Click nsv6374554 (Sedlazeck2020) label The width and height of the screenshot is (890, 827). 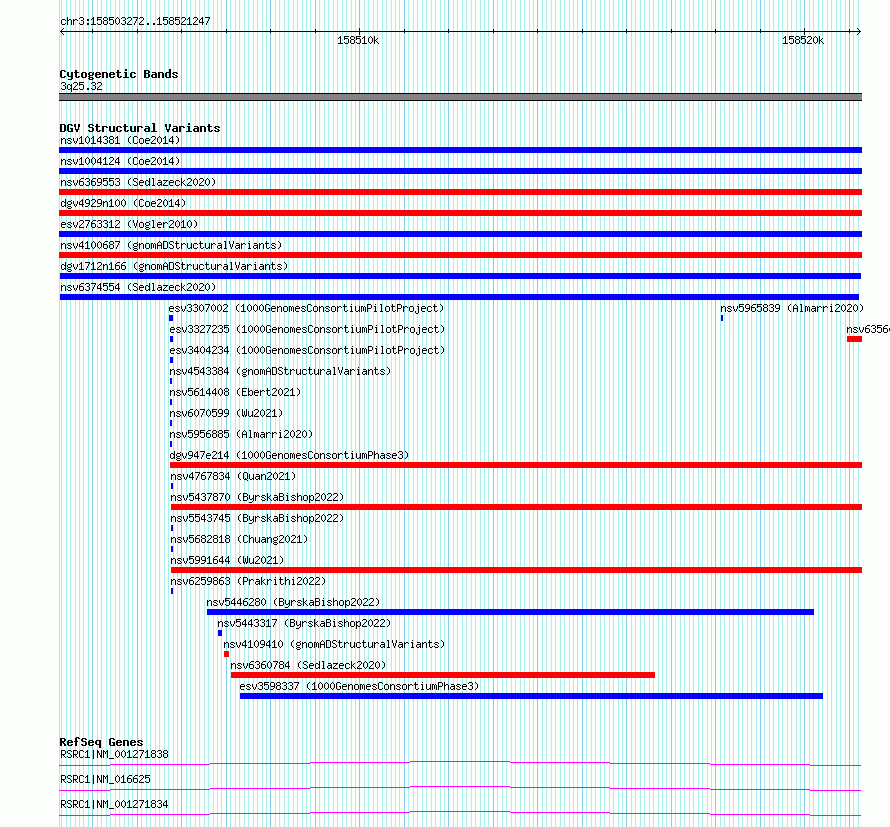[138, 287]
